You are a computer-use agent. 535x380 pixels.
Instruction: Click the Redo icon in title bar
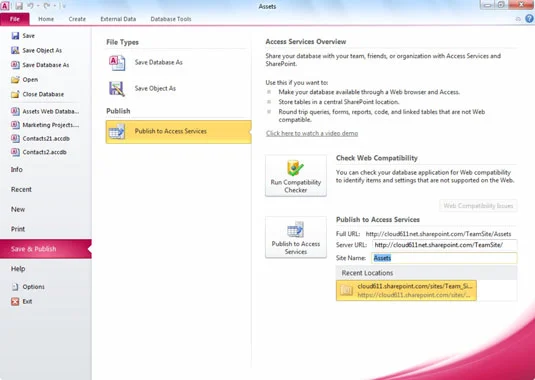coord(46,6)
